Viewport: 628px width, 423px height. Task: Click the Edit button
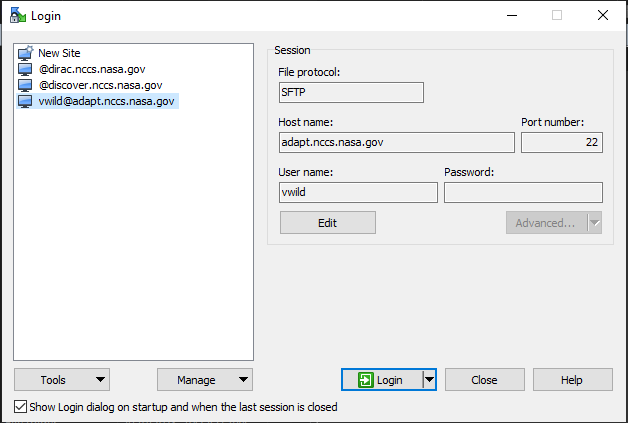[328, 223]
